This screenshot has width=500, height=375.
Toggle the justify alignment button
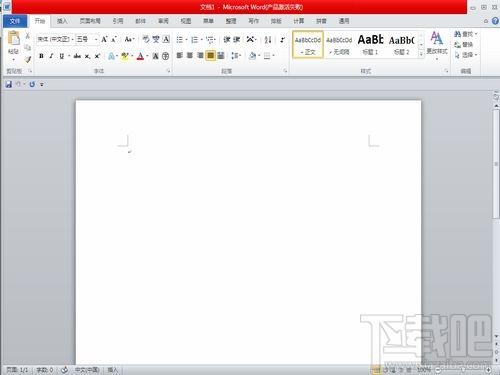210,55
